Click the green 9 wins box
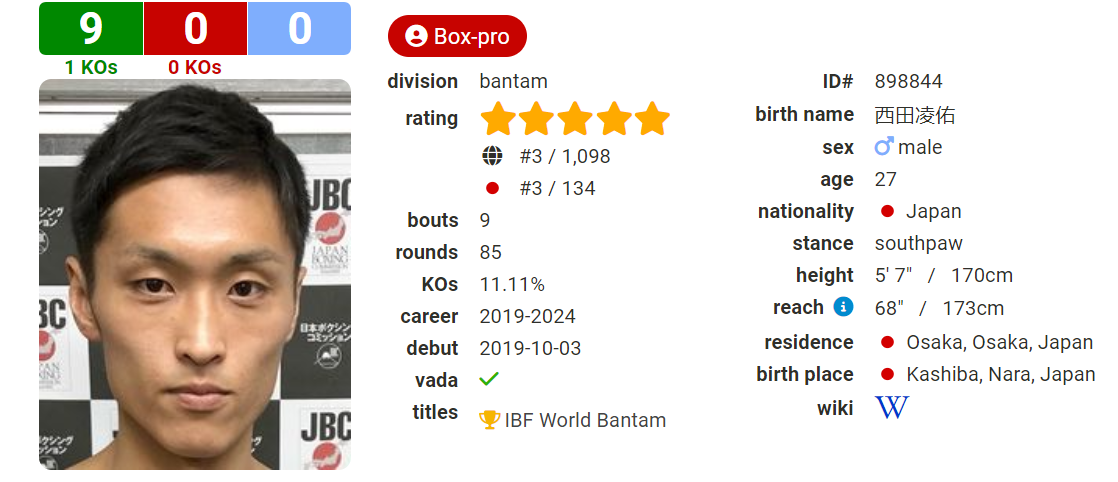Screen dimensions: 1118x482 click(91, 29)
